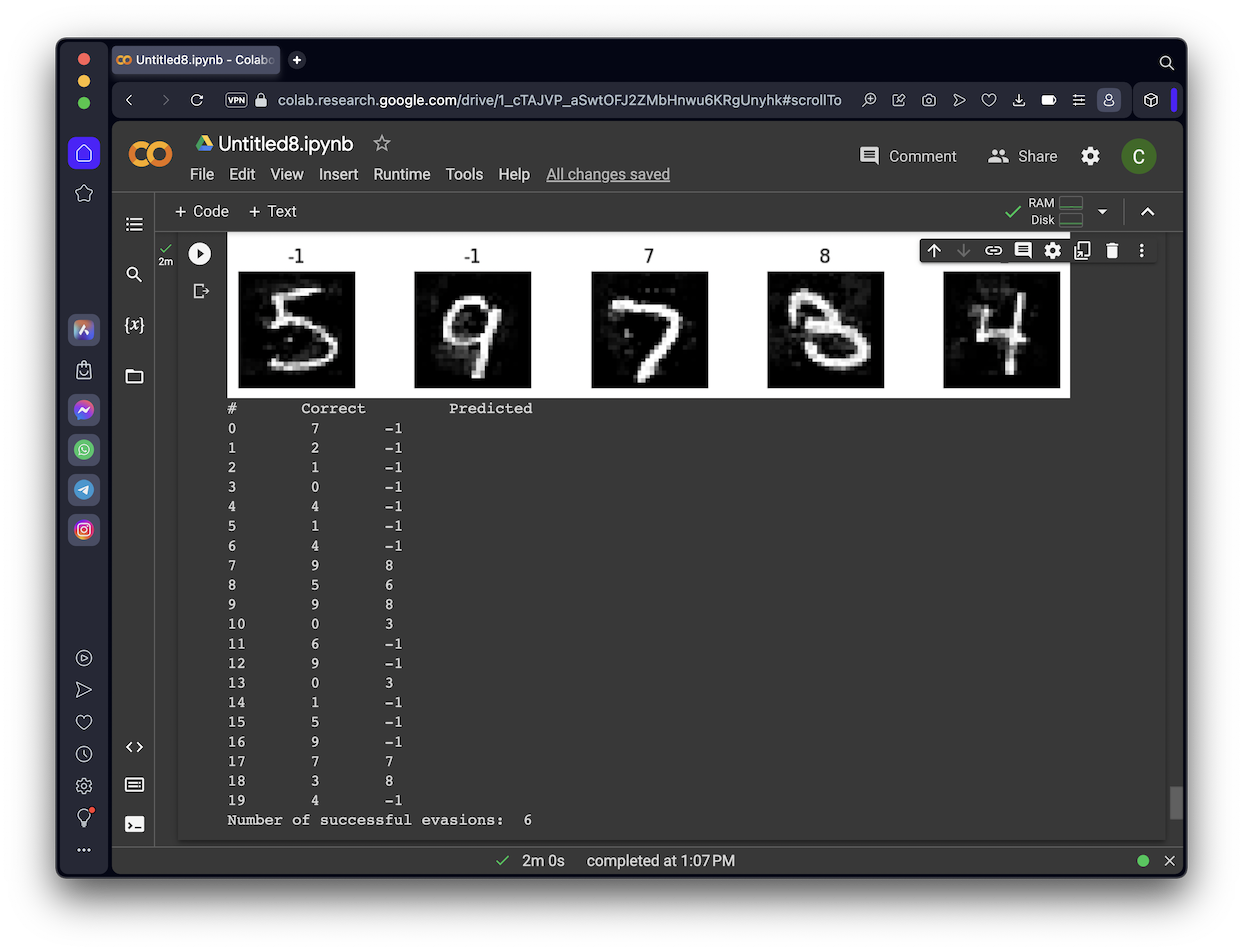Viewport: 1243px width, 952px height.
Task: Copy link to cell icon
Action: [x=993, y=251]
